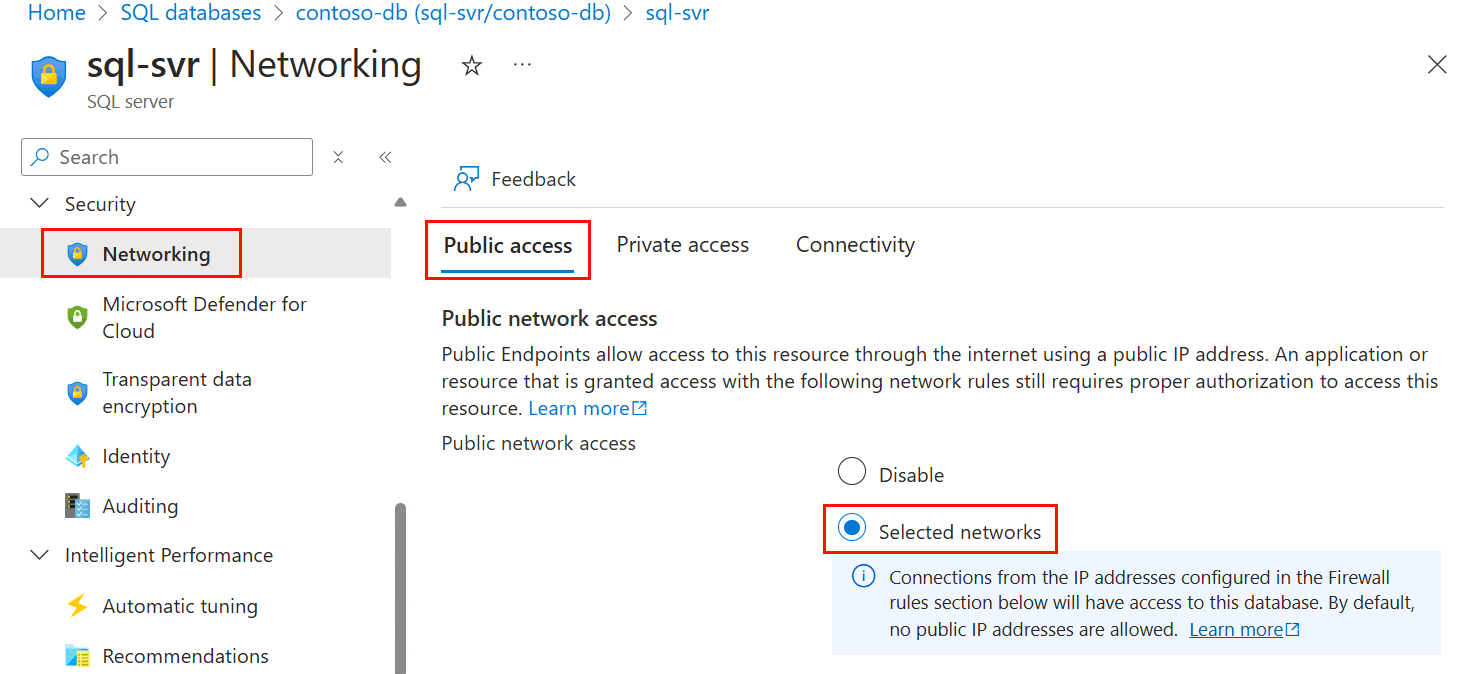The width and height of the screenshot is (1473, 674).
Task: Choose the Selected networks option
Action: (853, 529)
